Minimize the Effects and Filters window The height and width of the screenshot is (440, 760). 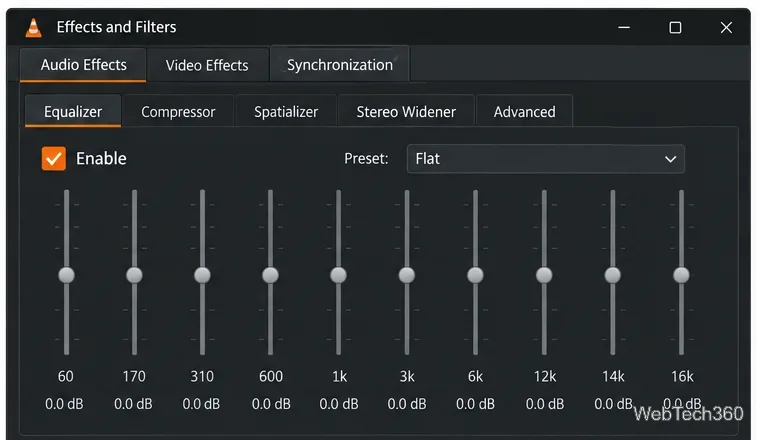[x=624, y=28]
